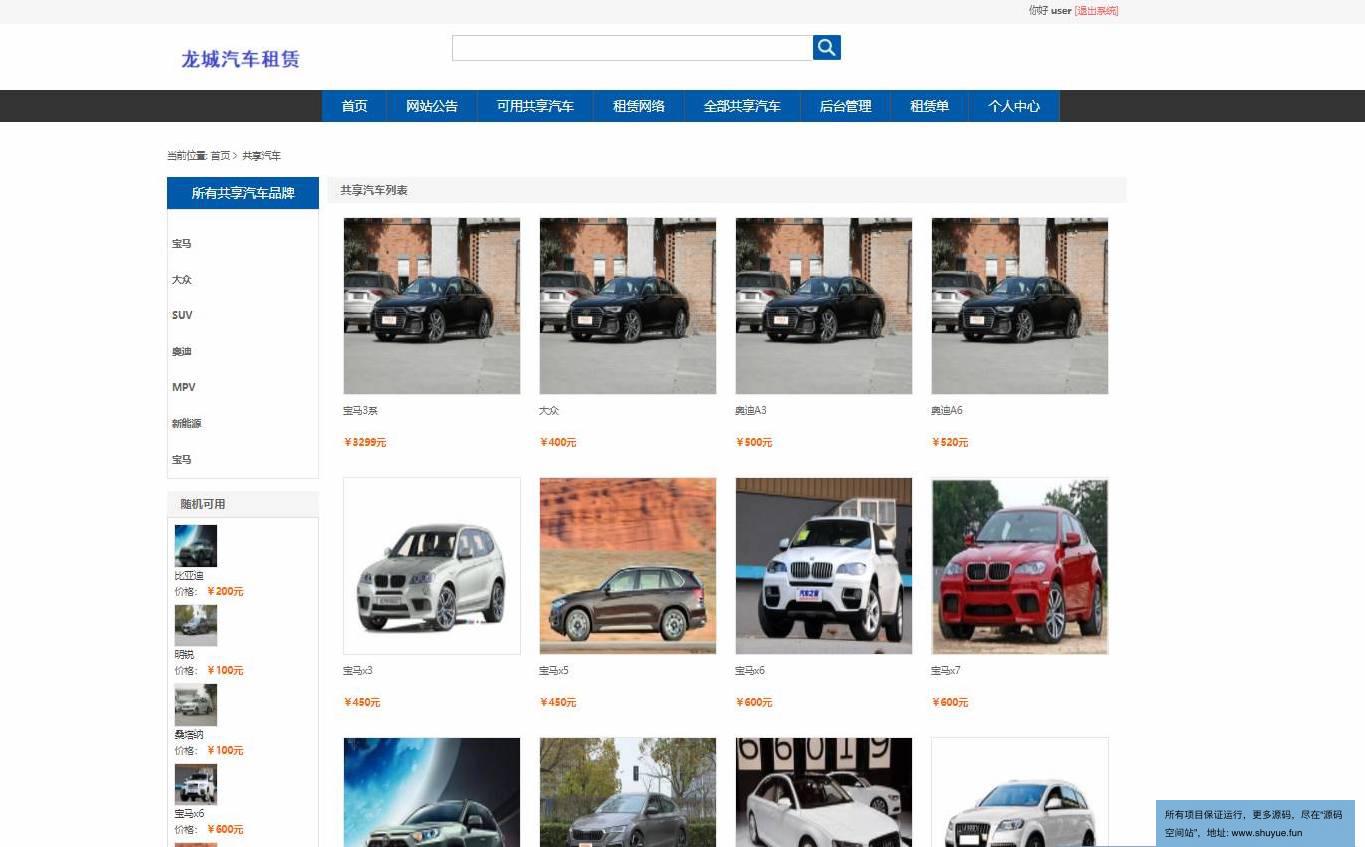Click the ¥3299元 price
The image size is (1365, 847).
[x=365, y=442]
